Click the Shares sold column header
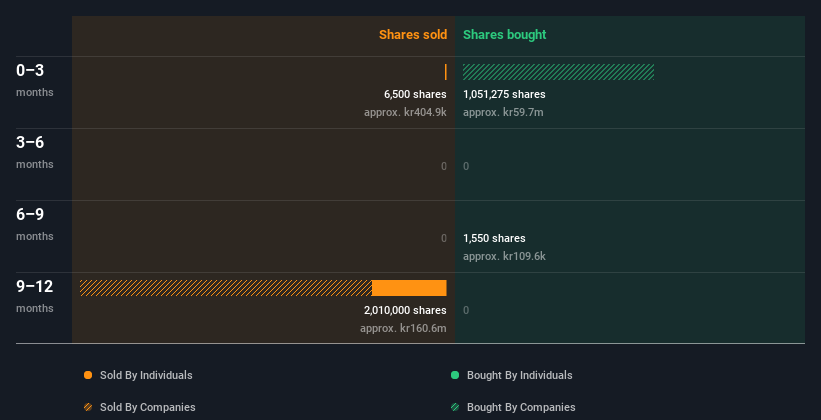 pos(413,35)
